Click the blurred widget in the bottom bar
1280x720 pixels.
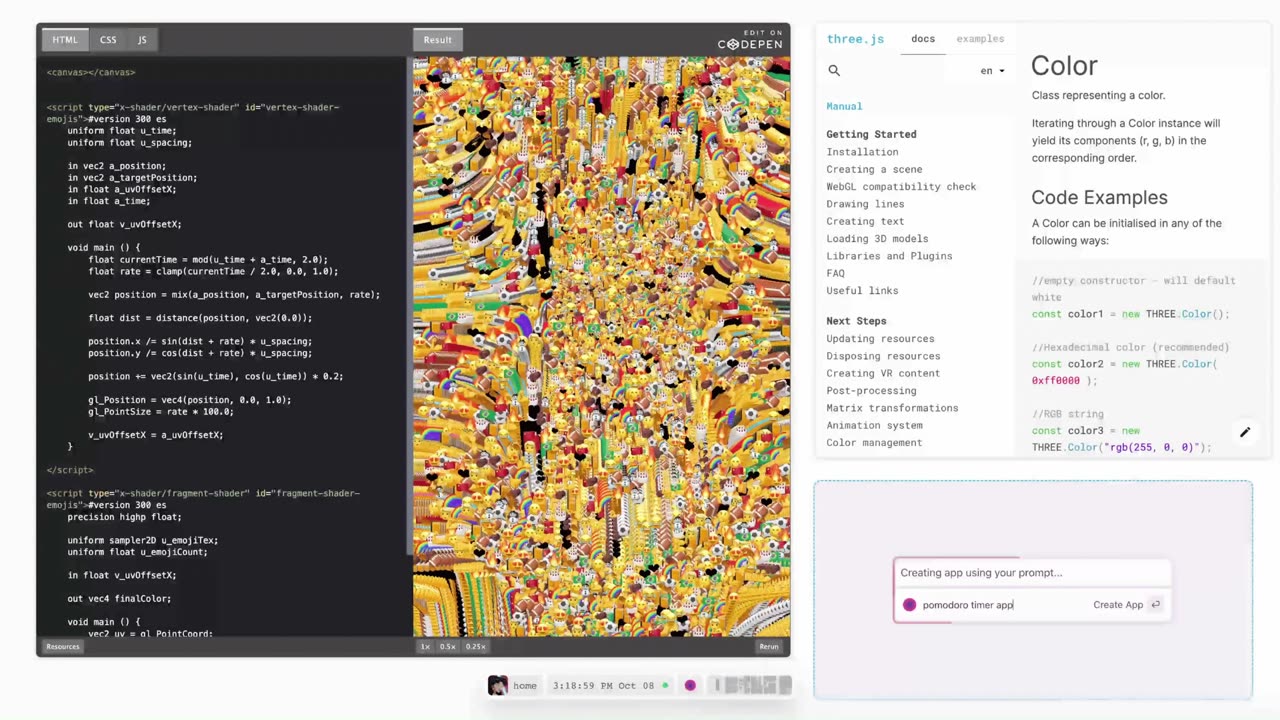(x=751, y=685)
